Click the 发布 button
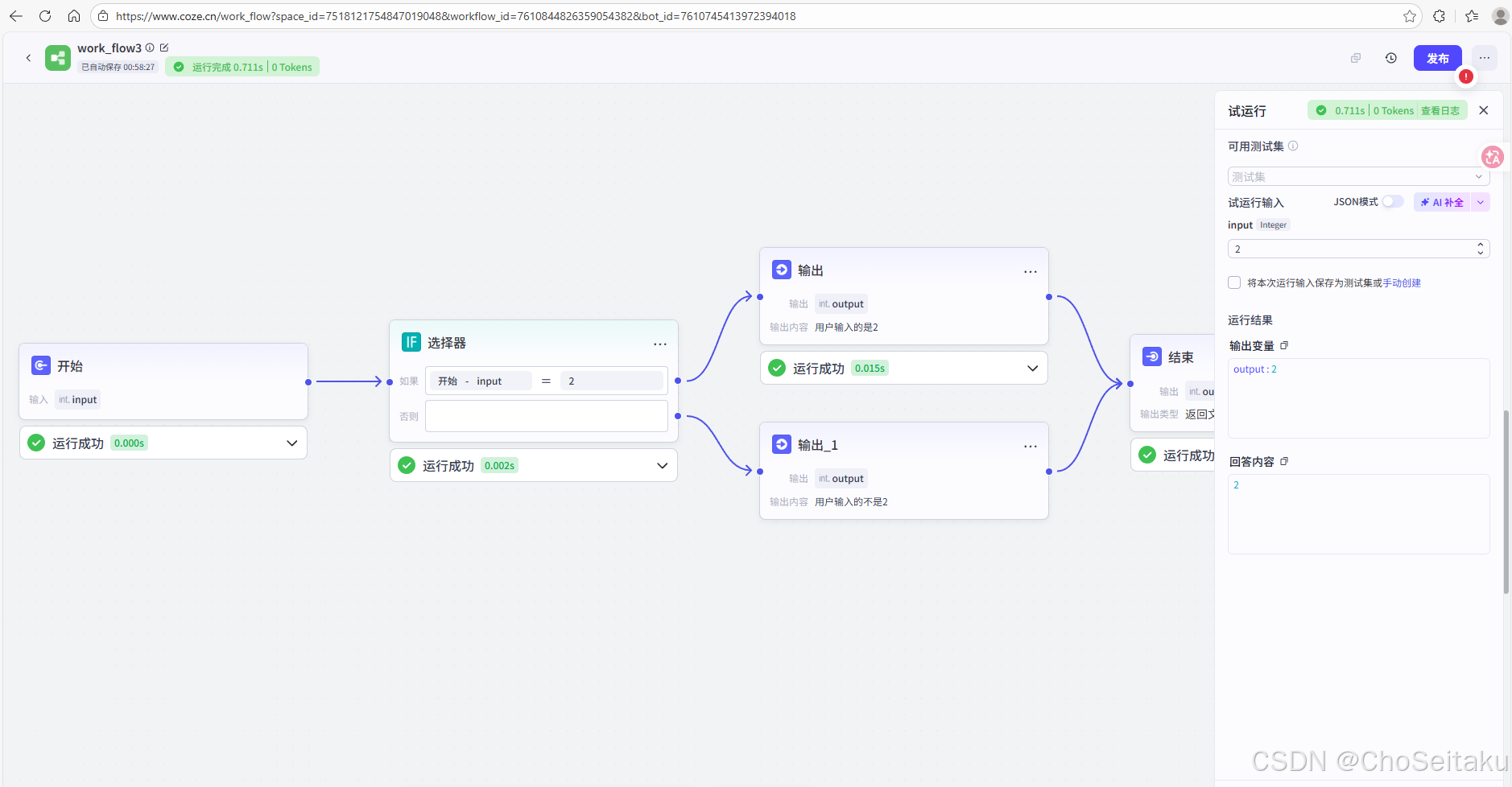 [x=1437, y=58]
